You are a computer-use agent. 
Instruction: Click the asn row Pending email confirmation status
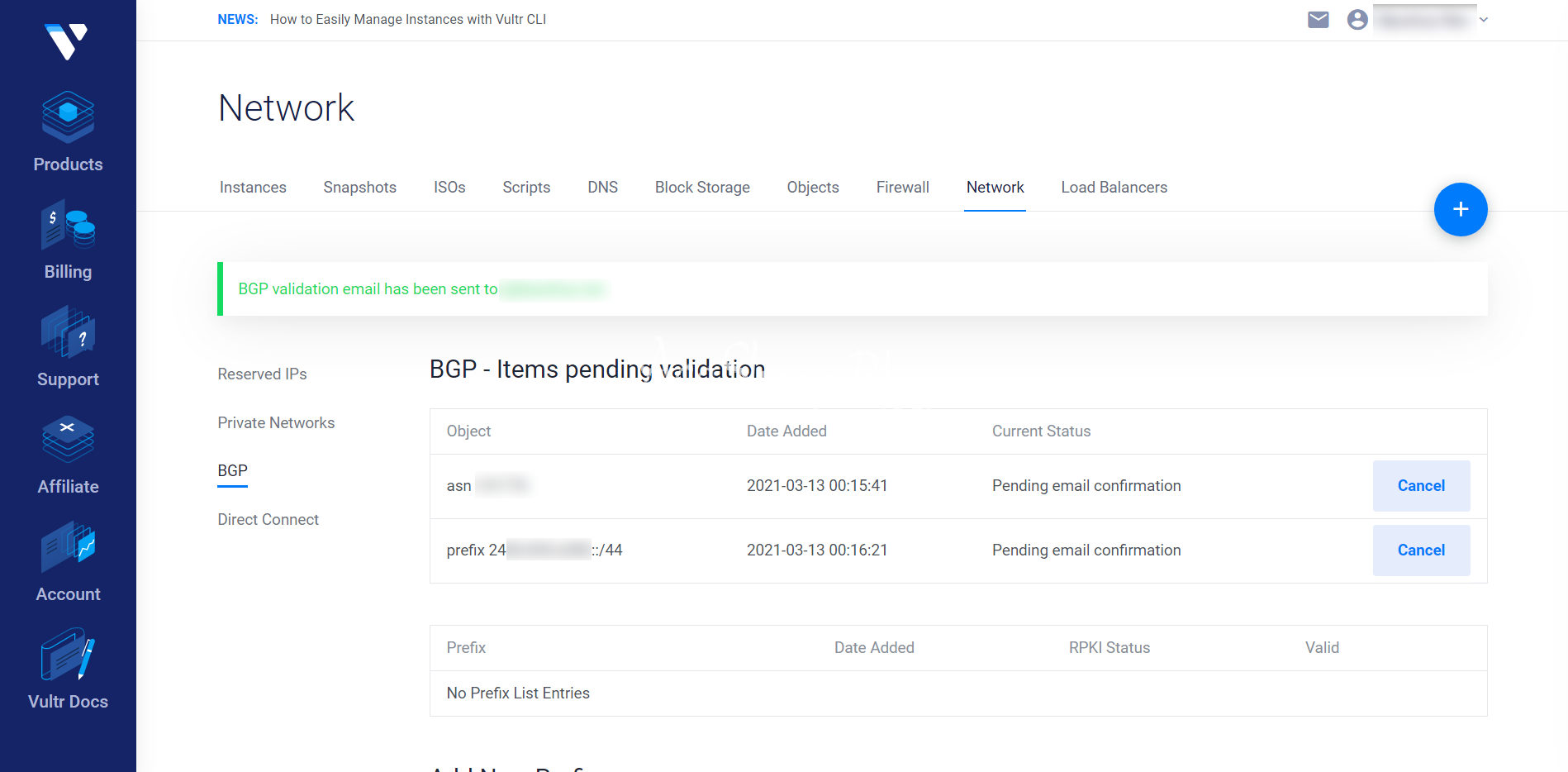1086,486
